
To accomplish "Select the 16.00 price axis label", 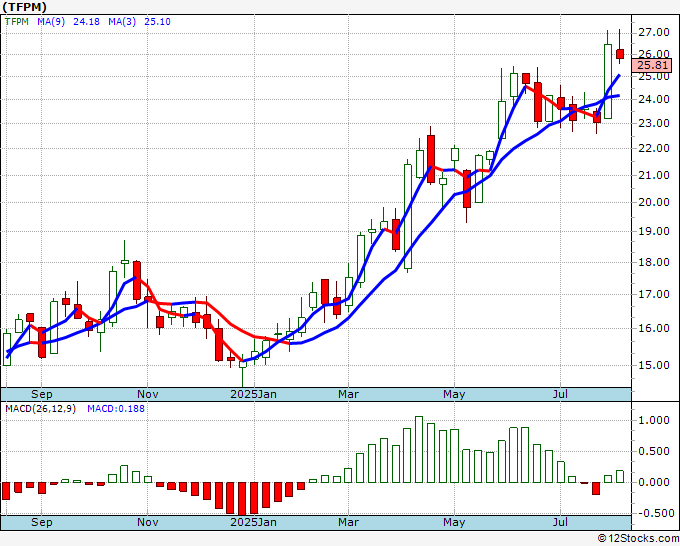I will point(654,328).
